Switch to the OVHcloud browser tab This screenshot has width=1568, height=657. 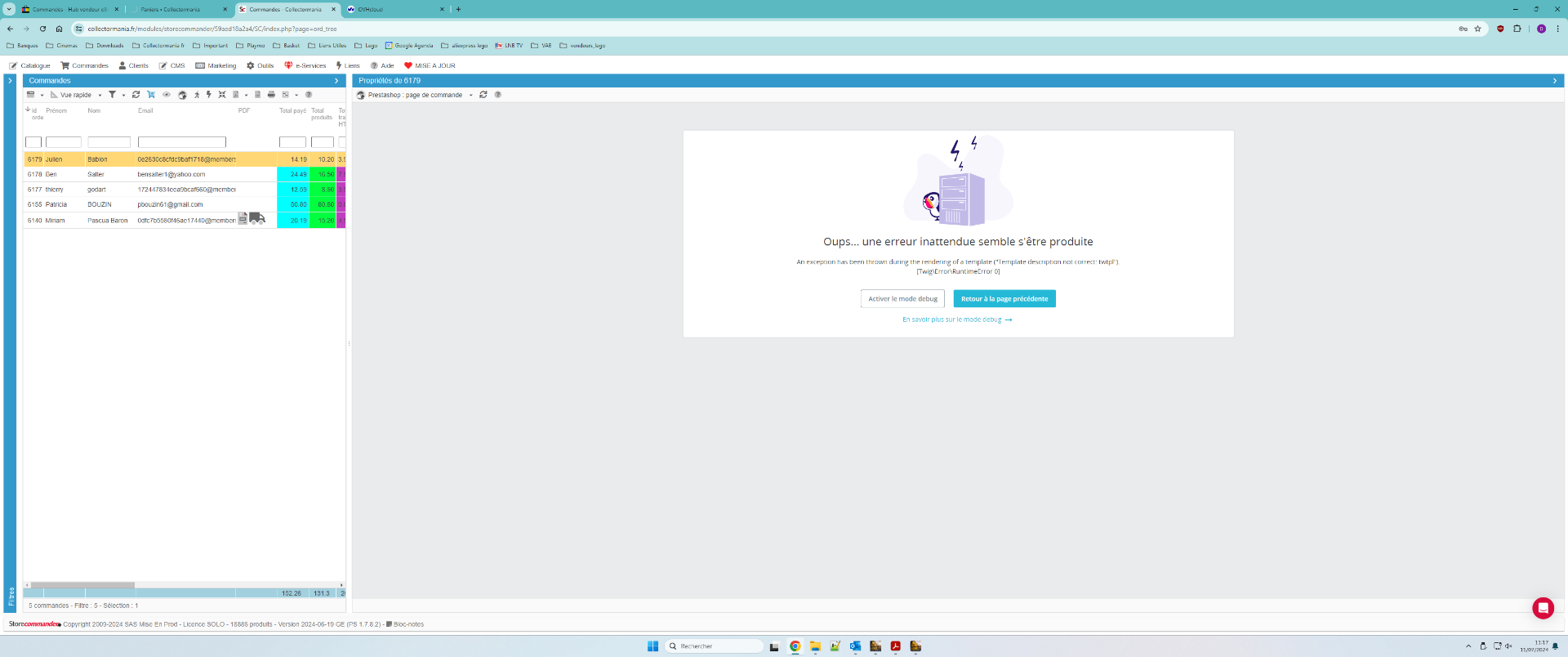pyautogui.click(x=395, y=9)
